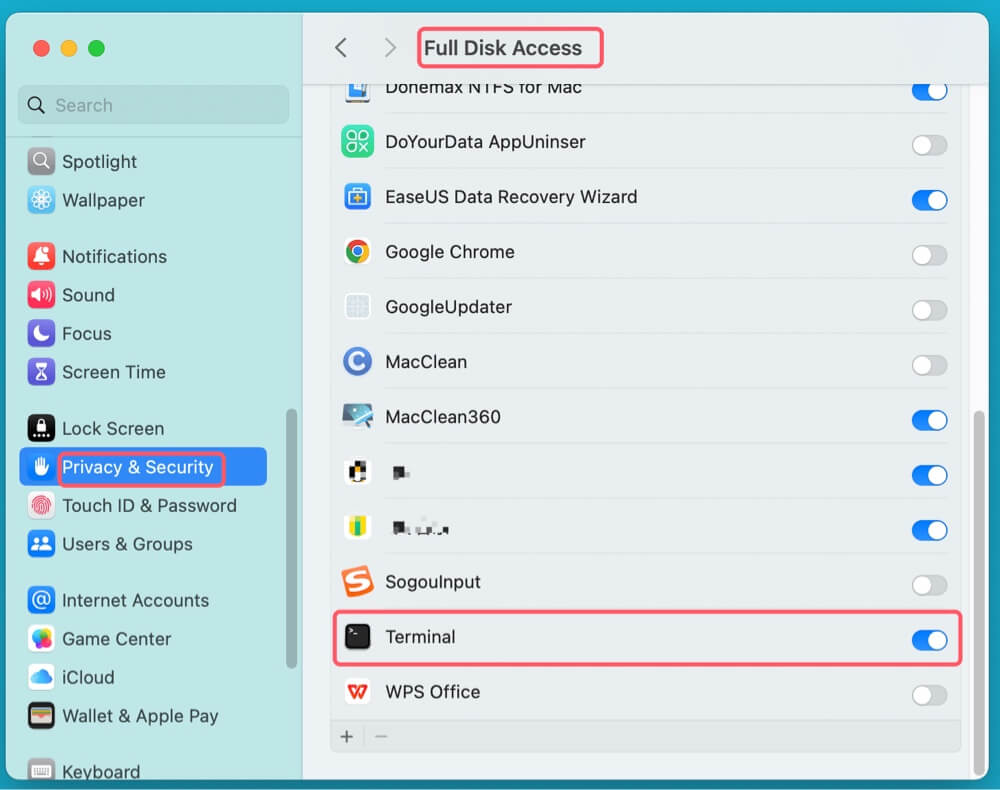This screenshot has width=1000, height=790.
Task: Click the DoYourData AppUninser icon
Action: point(357,142)
